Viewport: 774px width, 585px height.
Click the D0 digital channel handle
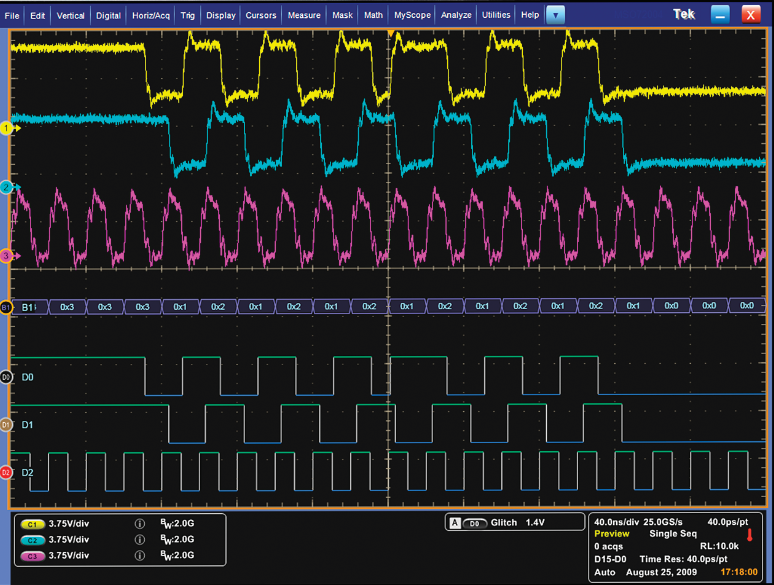6,377
